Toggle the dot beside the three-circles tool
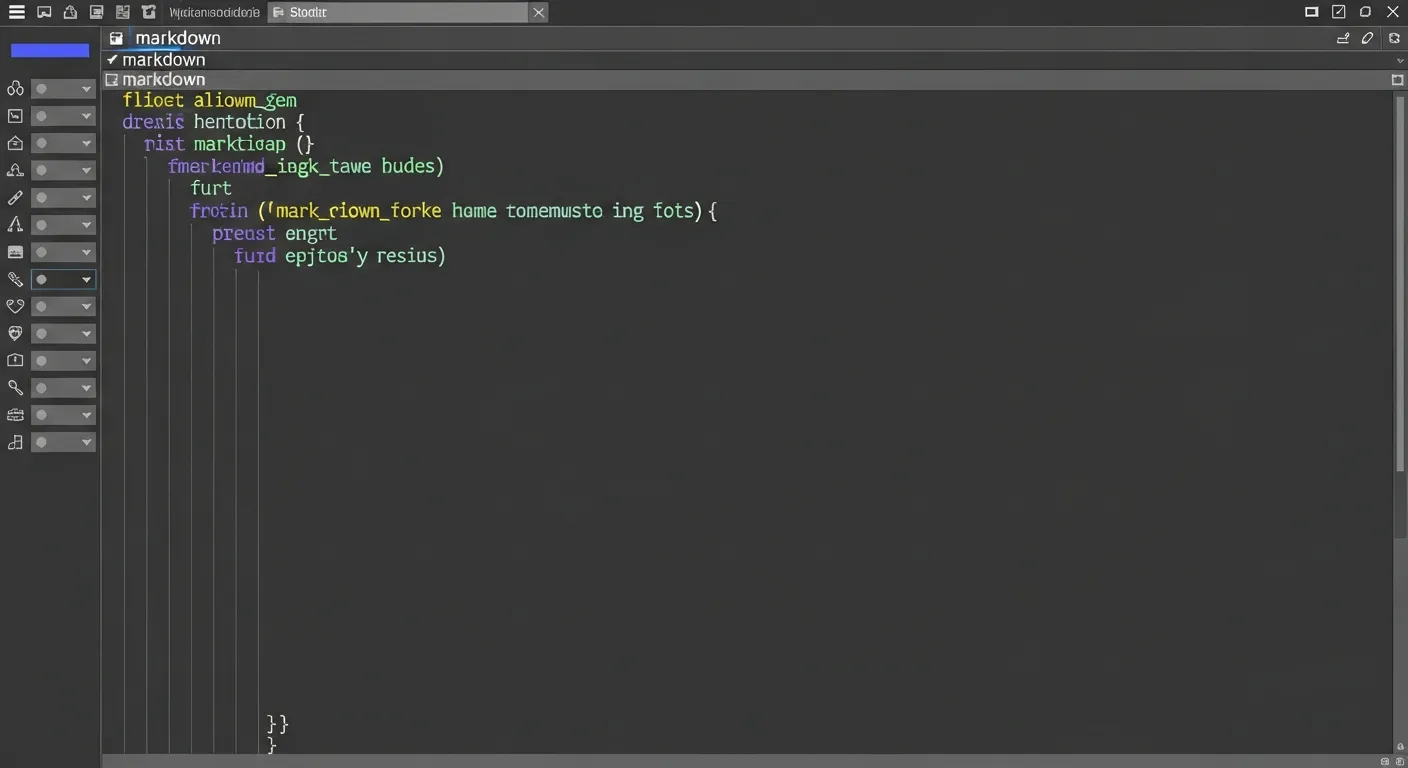 coord(41,89)
